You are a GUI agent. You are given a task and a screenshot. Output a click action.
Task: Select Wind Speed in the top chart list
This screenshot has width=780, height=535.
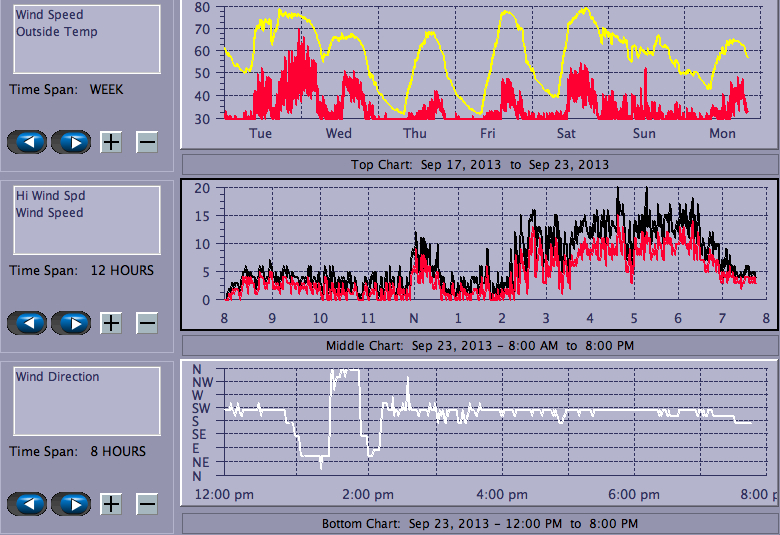pos(50,15)
